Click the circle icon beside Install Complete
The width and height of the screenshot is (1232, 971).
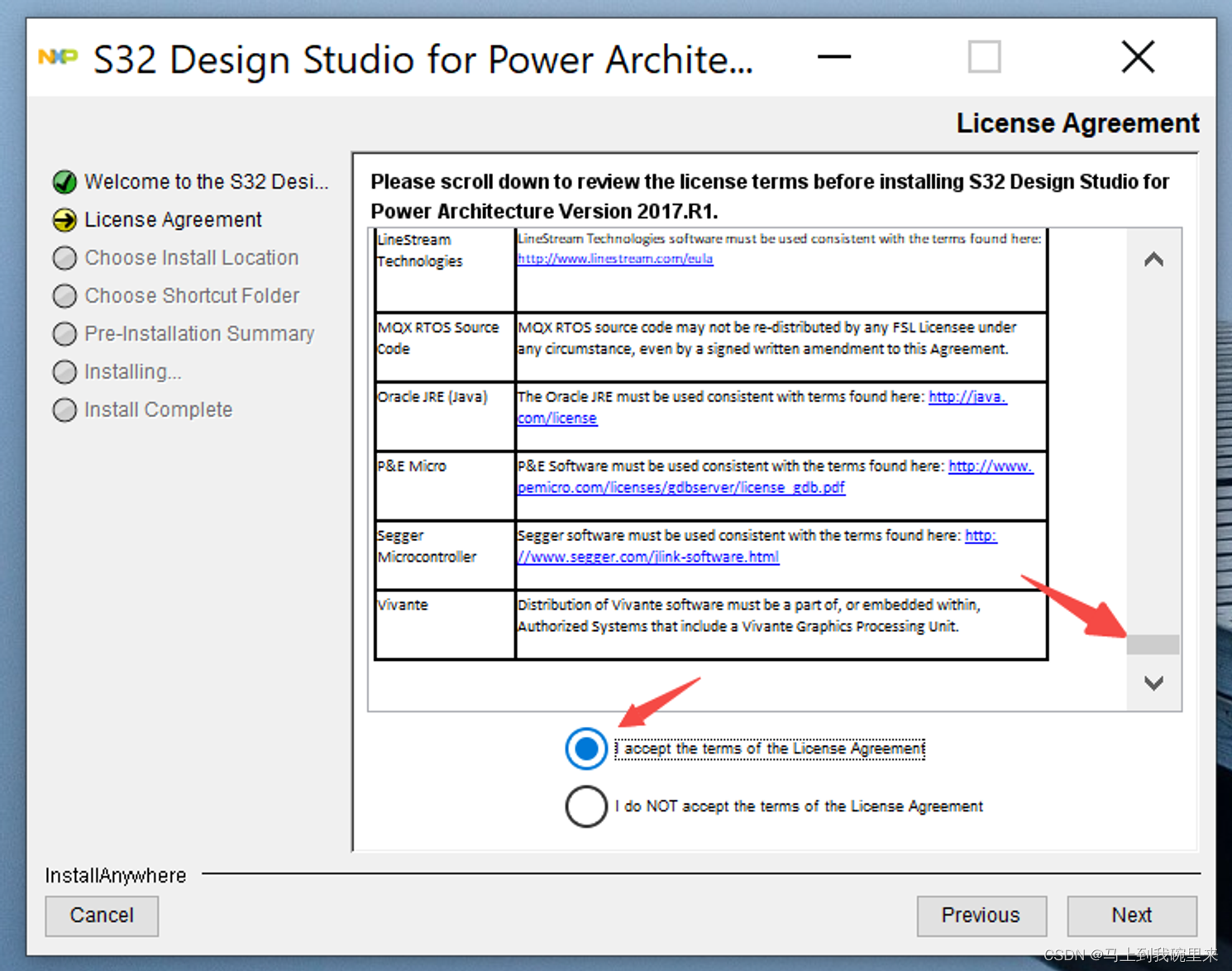tap(64, 410)
